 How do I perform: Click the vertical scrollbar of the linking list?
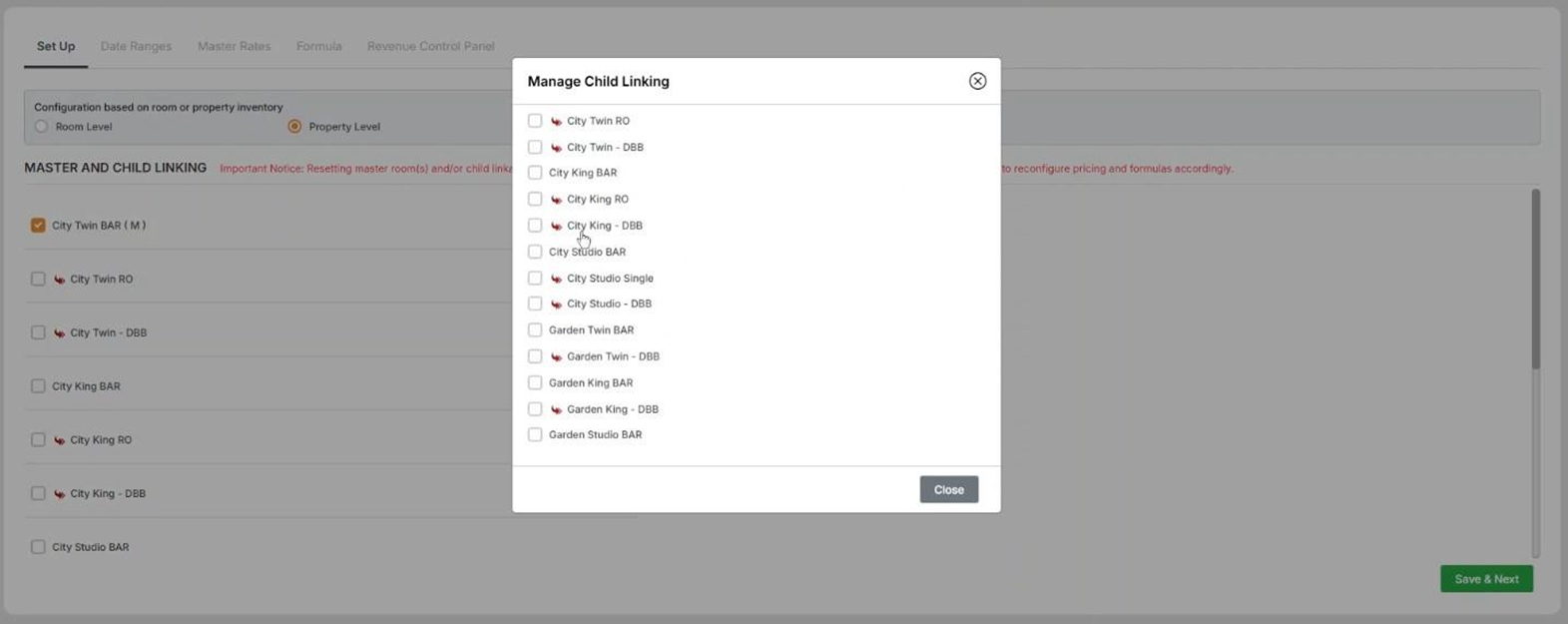click(x=1534, y=280)
